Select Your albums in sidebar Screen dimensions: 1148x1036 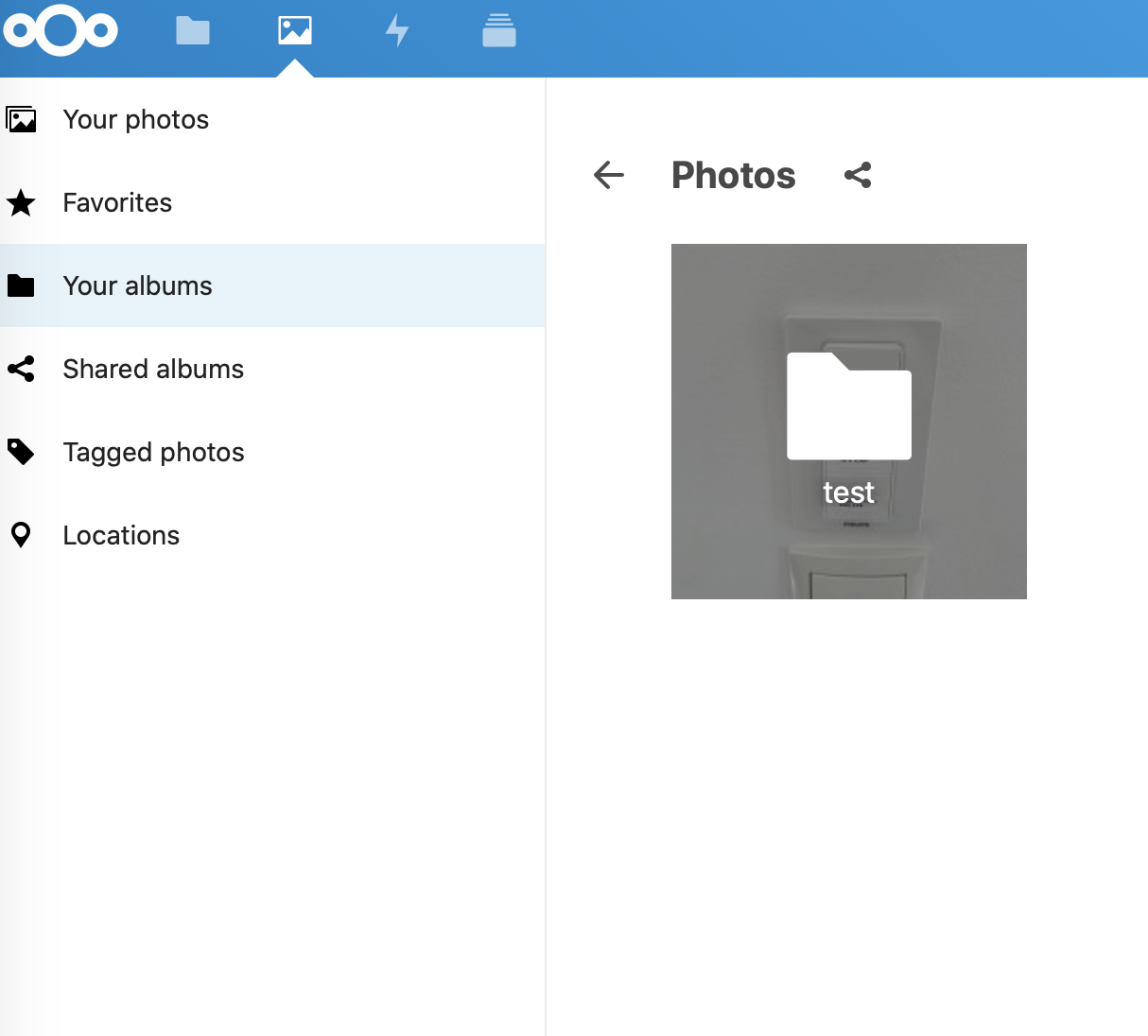(272, 285)
